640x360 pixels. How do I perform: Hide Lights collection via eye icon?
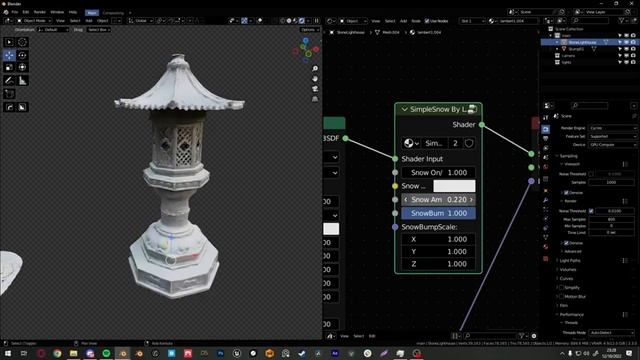click(626, 62)
